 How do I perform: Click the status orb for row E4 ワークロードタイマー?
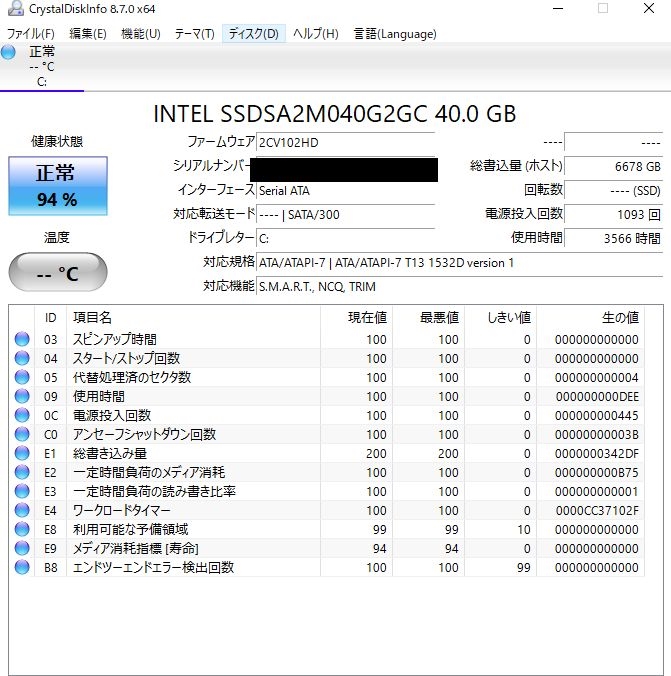(x=22, y=510)
